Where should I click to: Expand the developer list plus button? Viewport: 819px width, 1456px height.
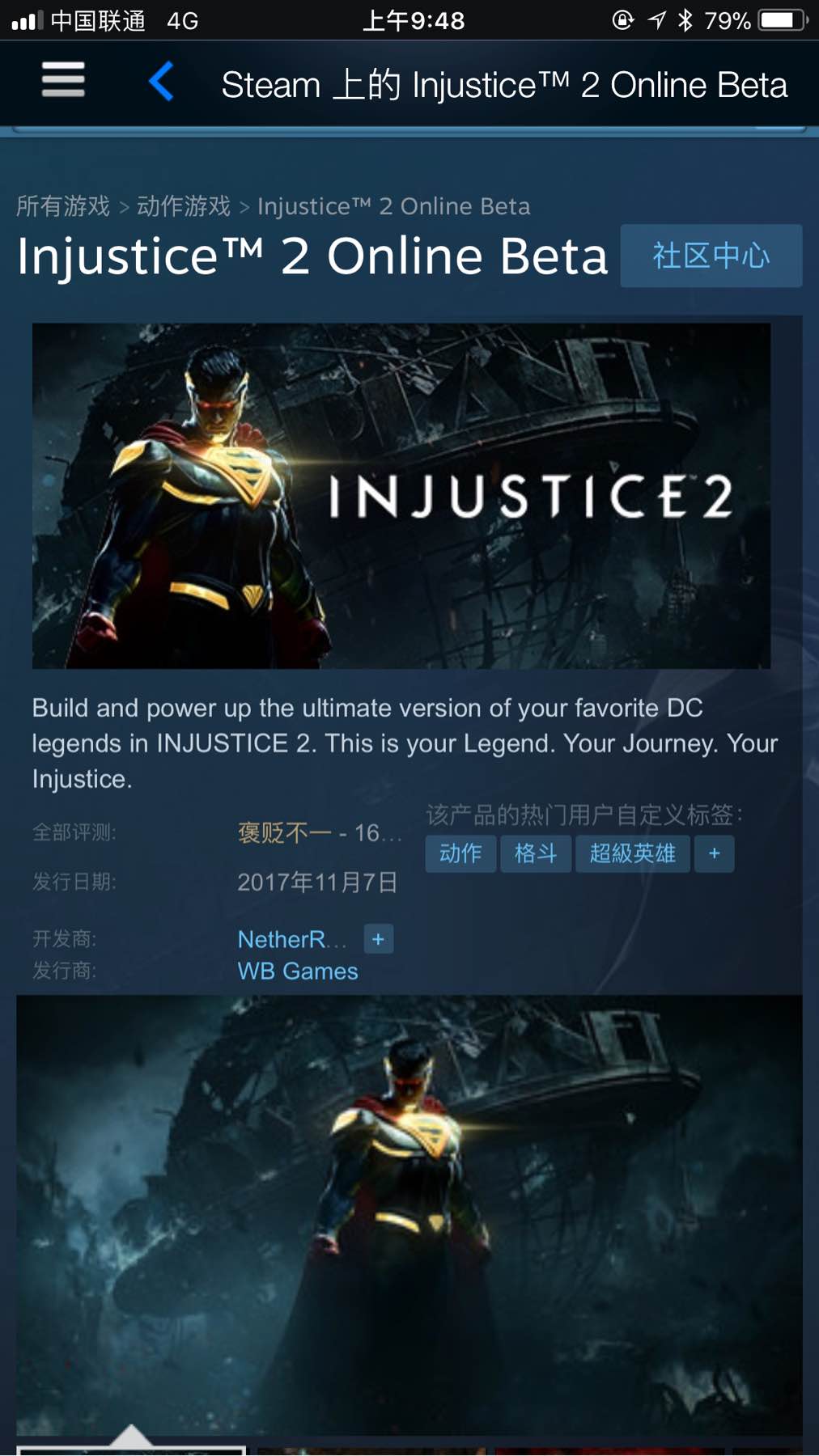tap(378, 939)
